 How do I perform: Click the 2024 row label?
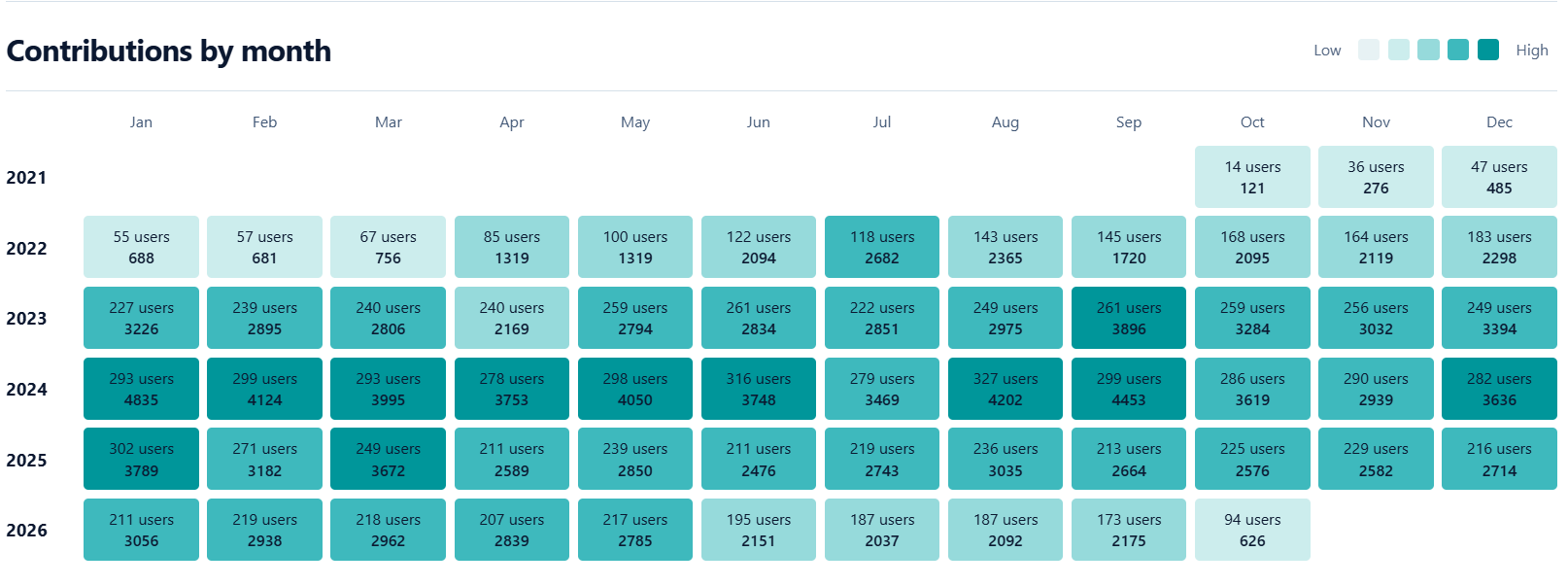click(26, 389)
